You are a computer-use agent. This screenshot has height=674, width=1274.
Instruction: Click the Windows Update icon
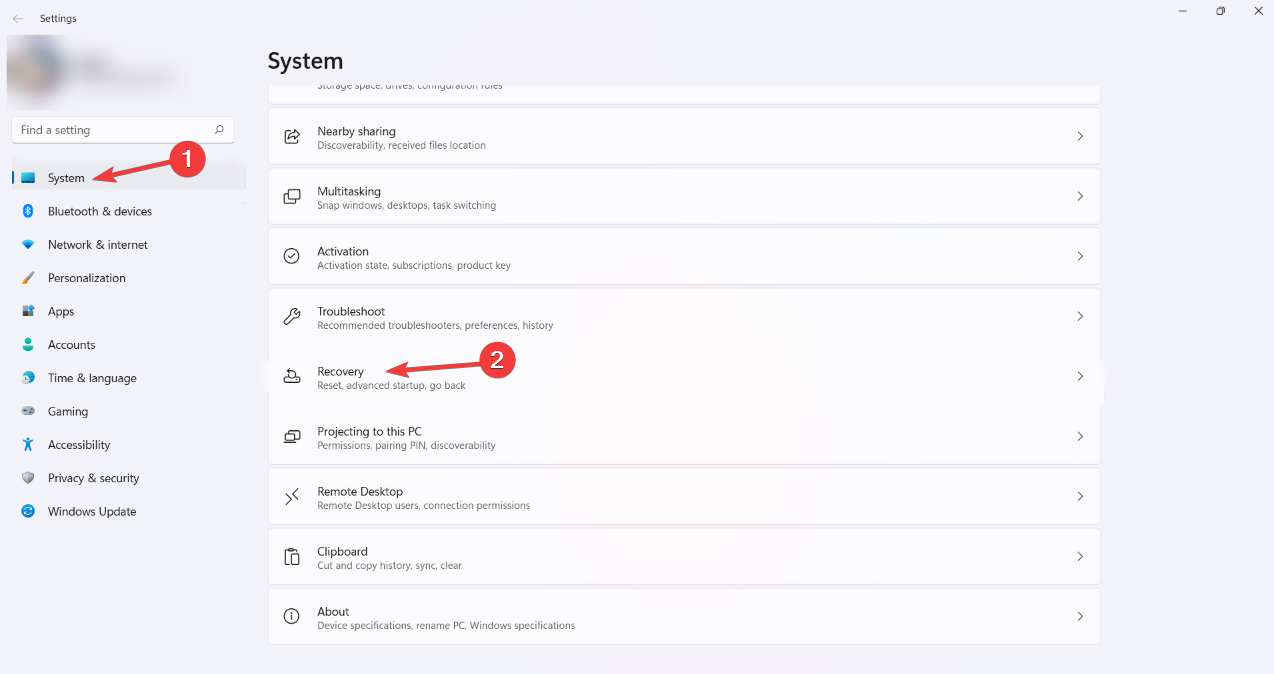tap(28, 512)
